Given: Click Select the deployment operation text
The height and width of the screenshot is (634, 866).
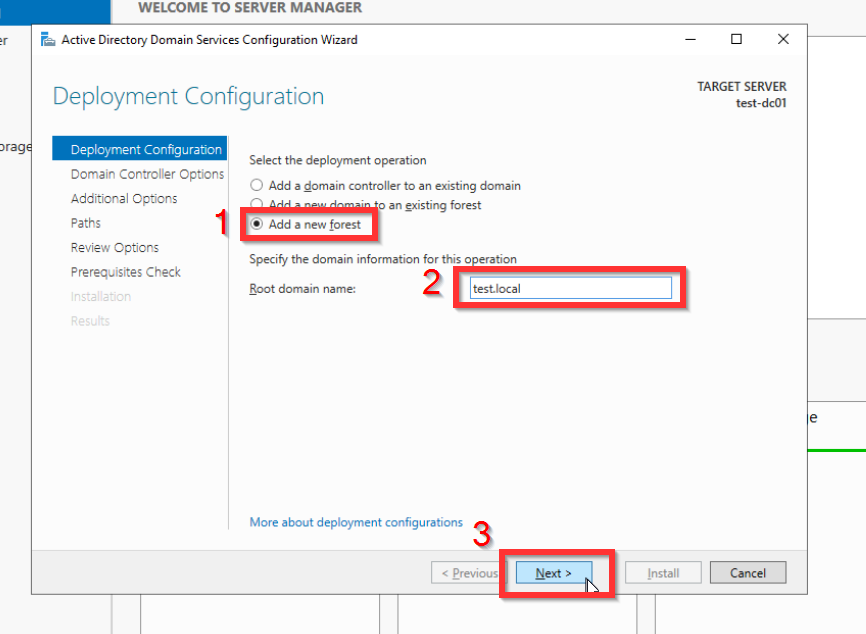Looking at the screenshot, I should click(x=337, y=160).
